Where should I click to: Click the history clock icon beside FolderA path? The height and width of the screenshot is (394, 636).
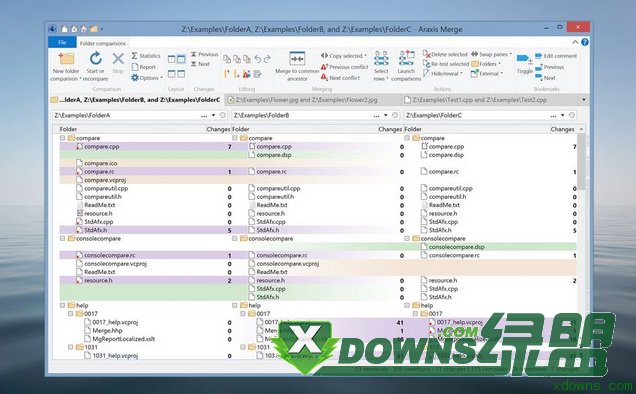pyautogui.click(x=223, y=115)
